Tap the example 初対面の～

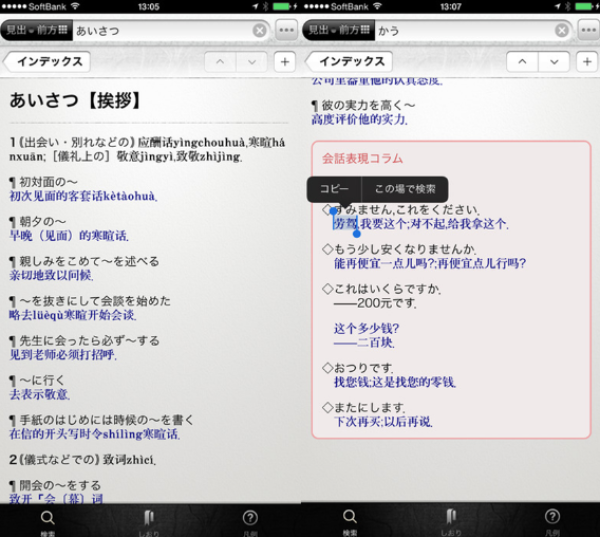(43, 182)
